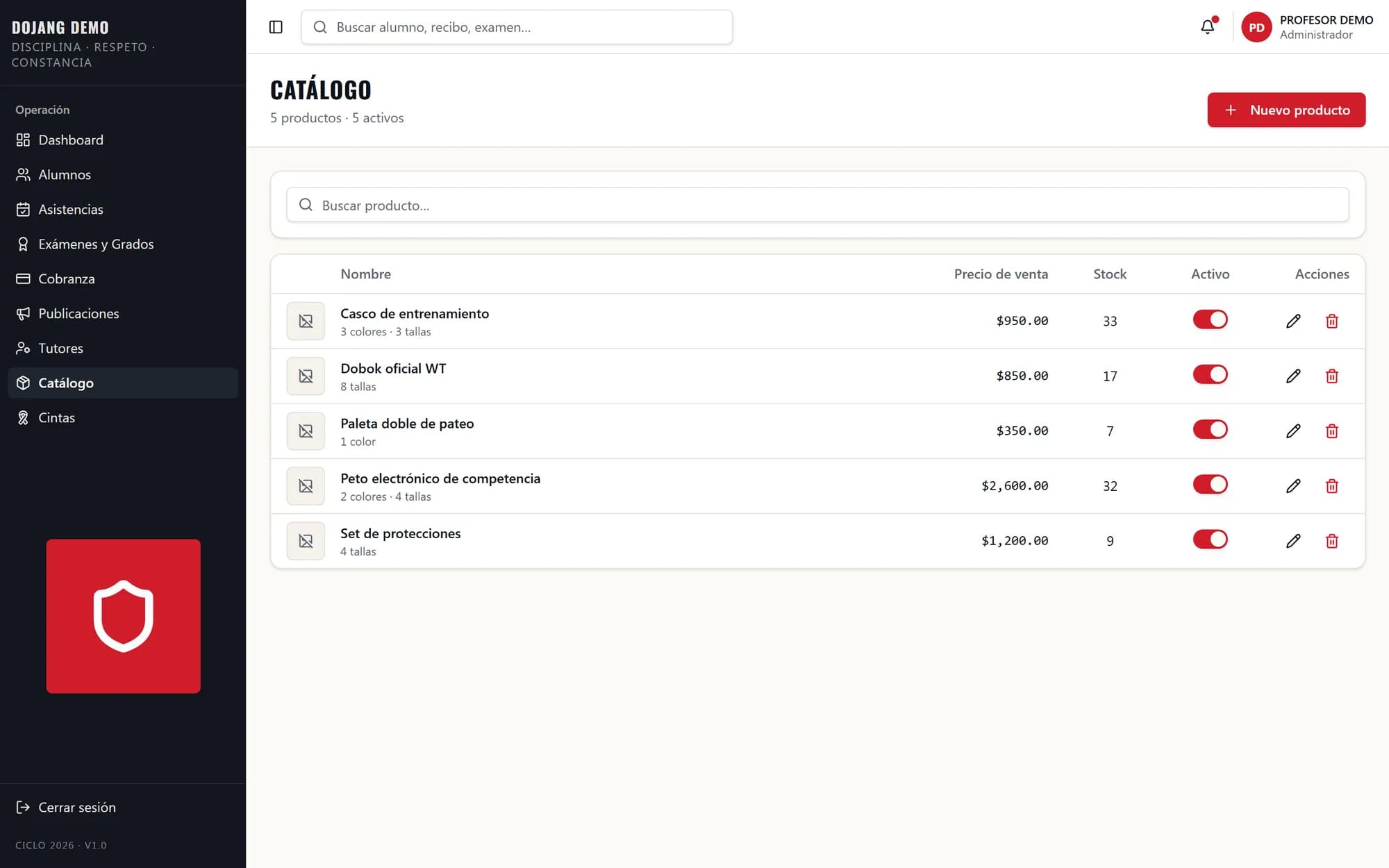Go to Alumnos section
1389x868 pixels.
(123, 174)
